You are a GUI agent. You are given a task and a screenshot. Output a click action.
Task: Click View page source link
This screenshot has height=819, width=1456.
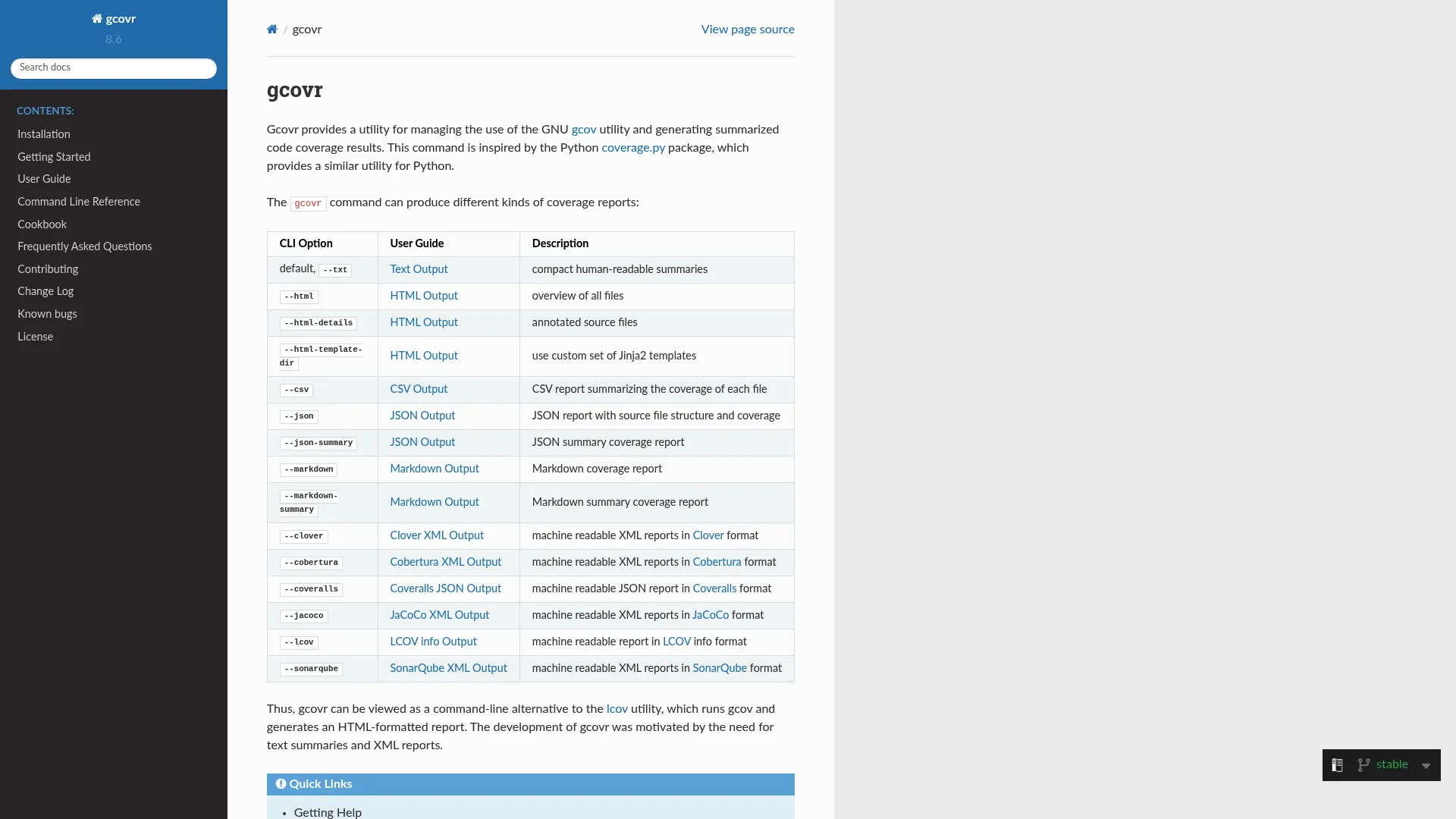tap(748, 30)
